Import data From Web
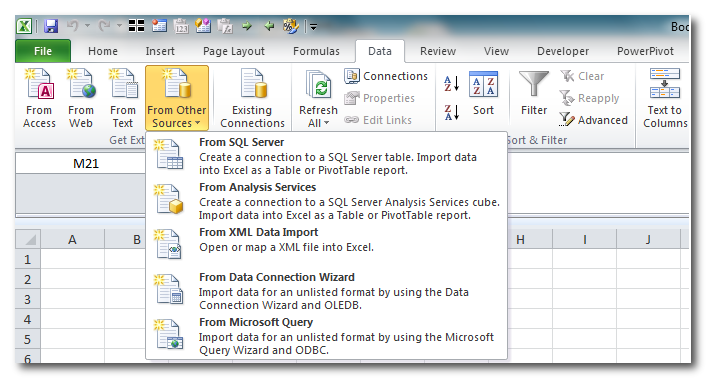 81,98
